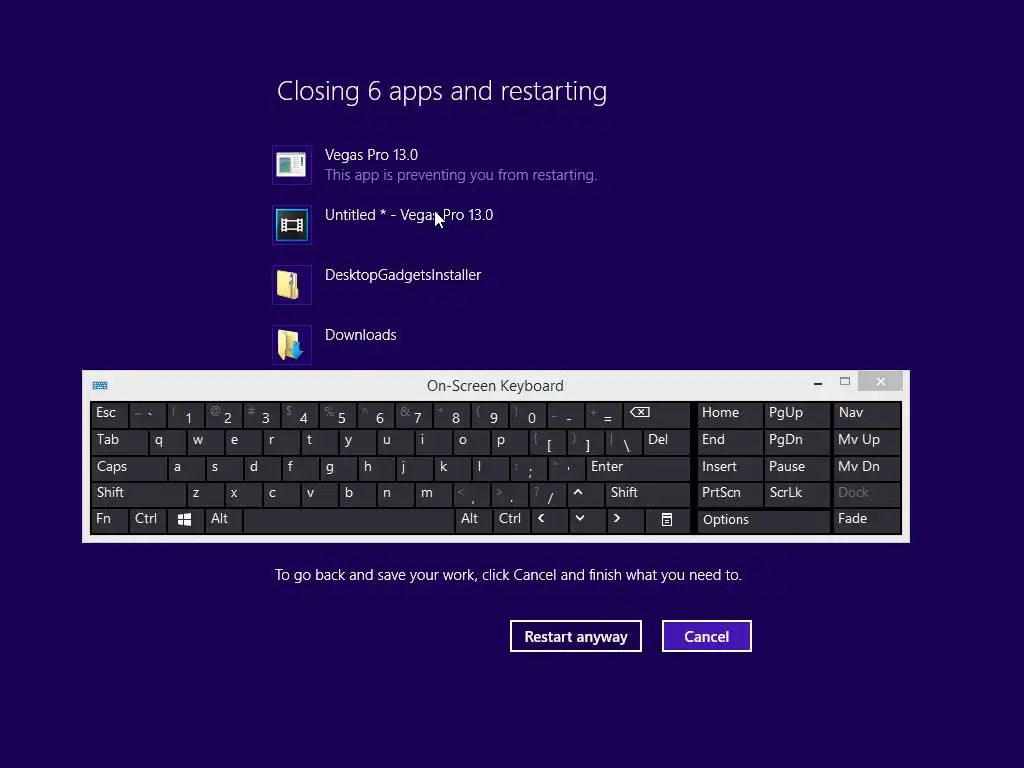Click the Downloads label
The height and width of the screenshot is (768, 1024).
[360, 335]
